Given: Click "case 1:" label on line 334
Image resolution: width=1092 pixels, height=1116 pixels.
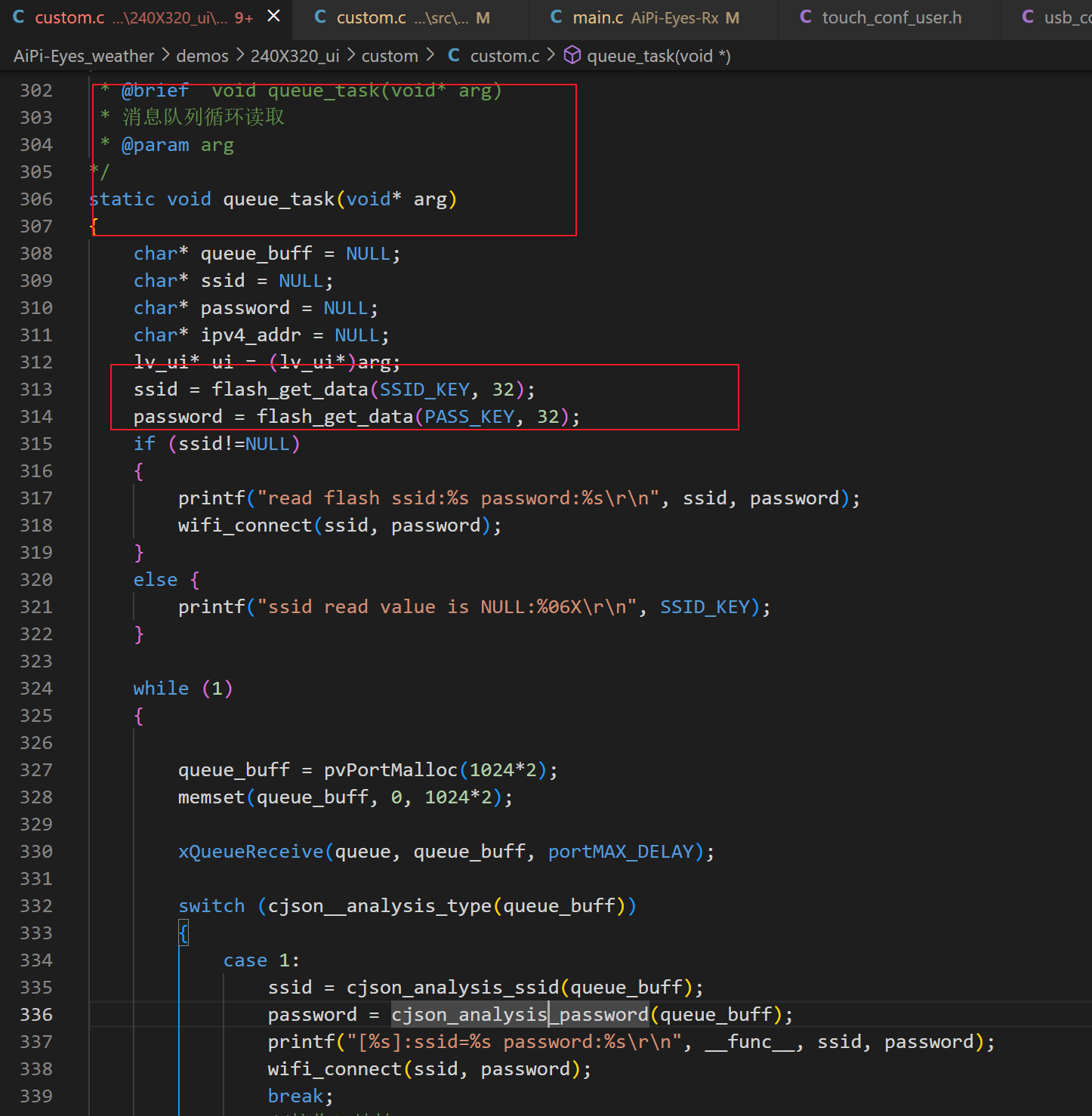Looking at the screenshot, I should [261, 960].
